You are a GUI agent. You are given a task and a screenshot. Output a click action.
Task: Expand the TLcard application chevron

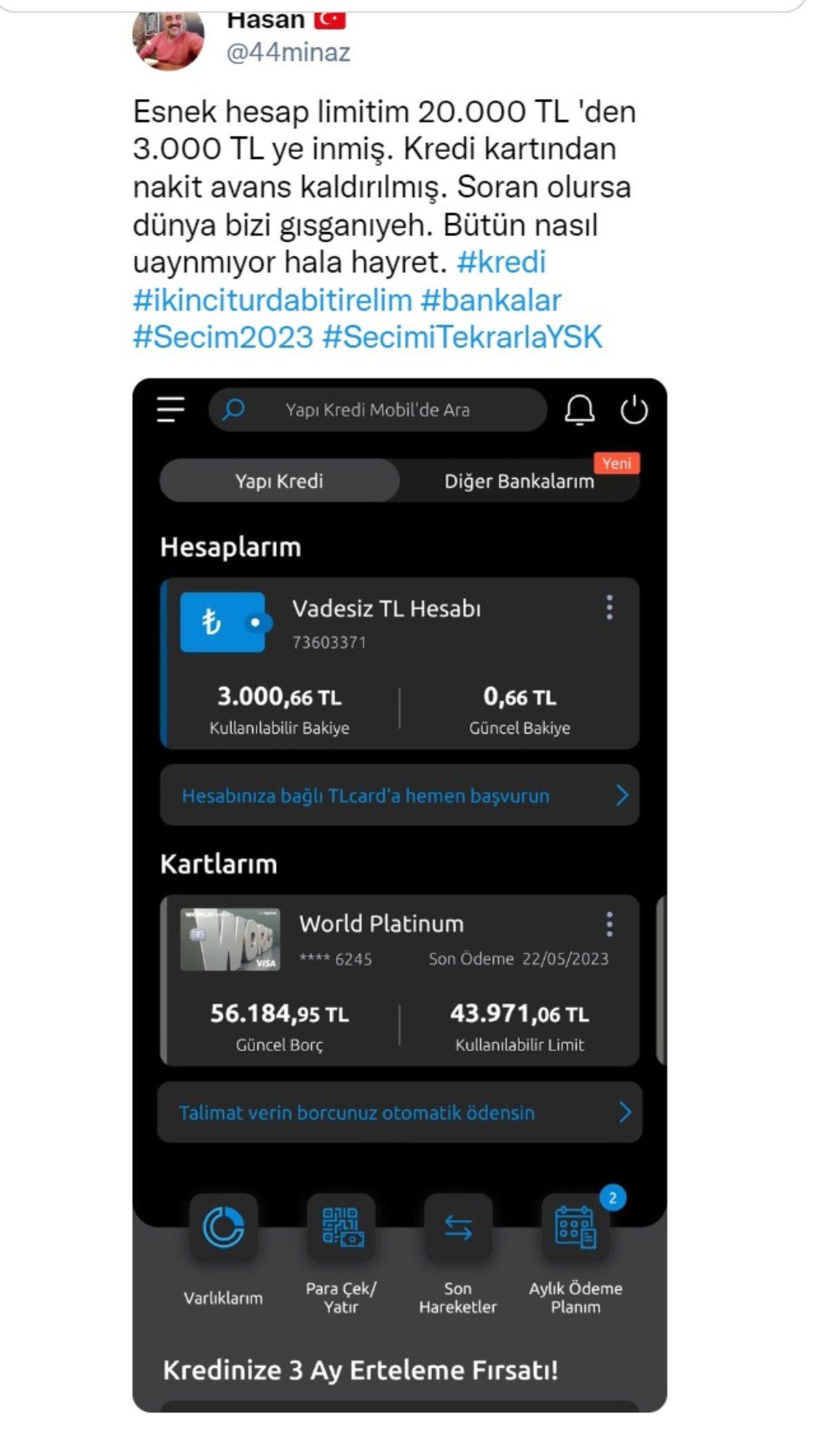pos(622,795)
